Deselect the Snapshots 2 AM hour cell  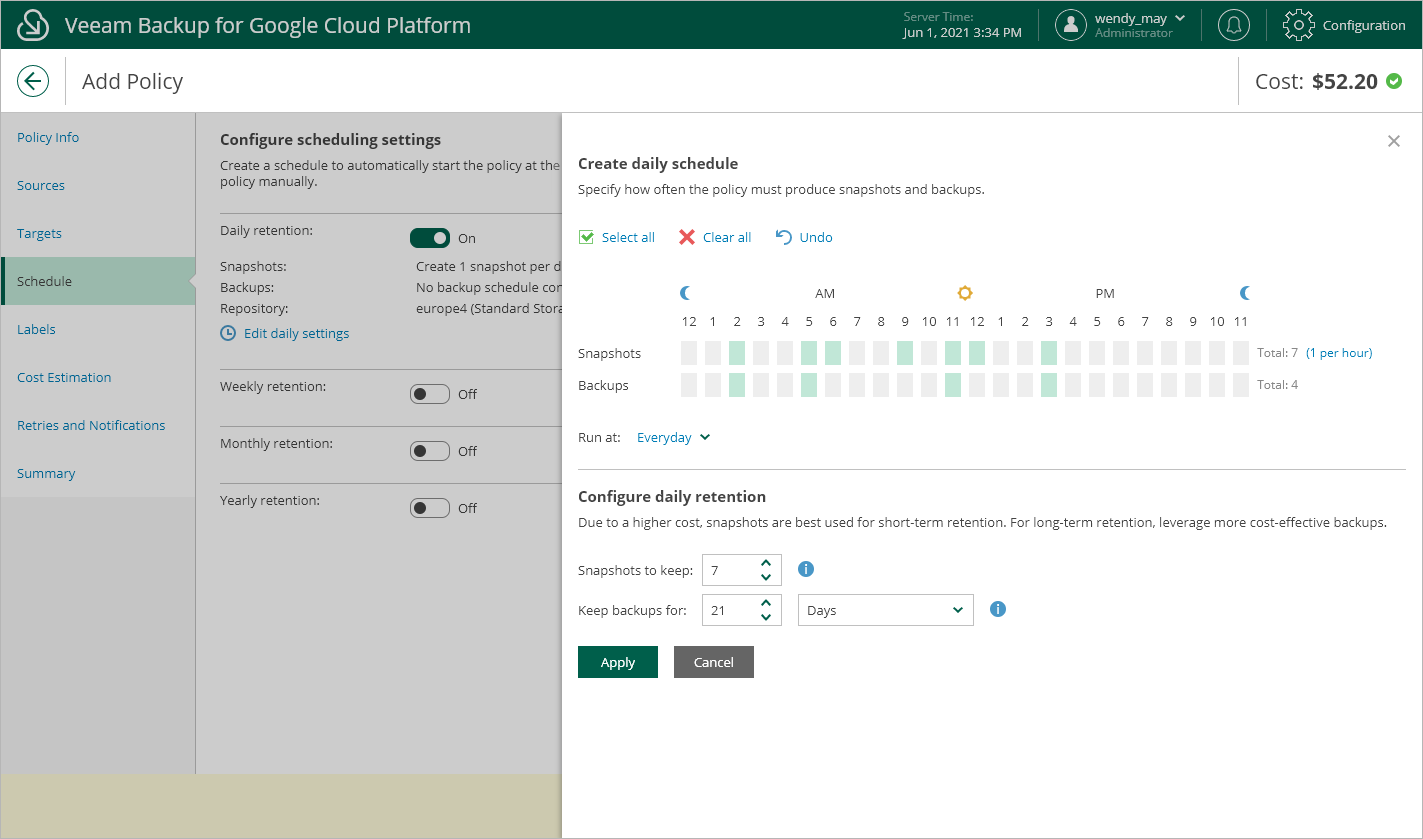[737, 353]
